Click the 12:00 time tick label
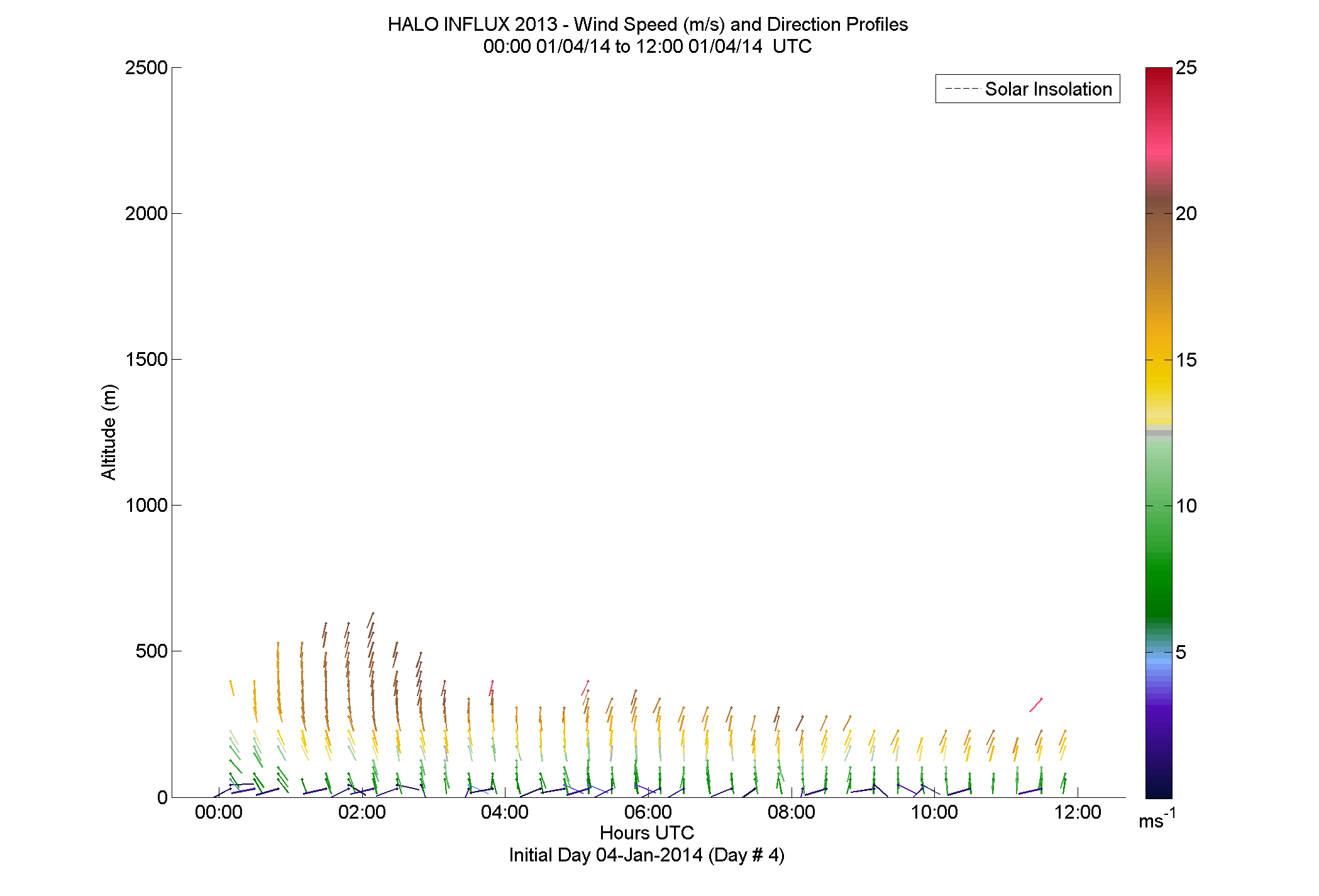The width and height of the screenshot is (1319, 896). [1078, 812]
